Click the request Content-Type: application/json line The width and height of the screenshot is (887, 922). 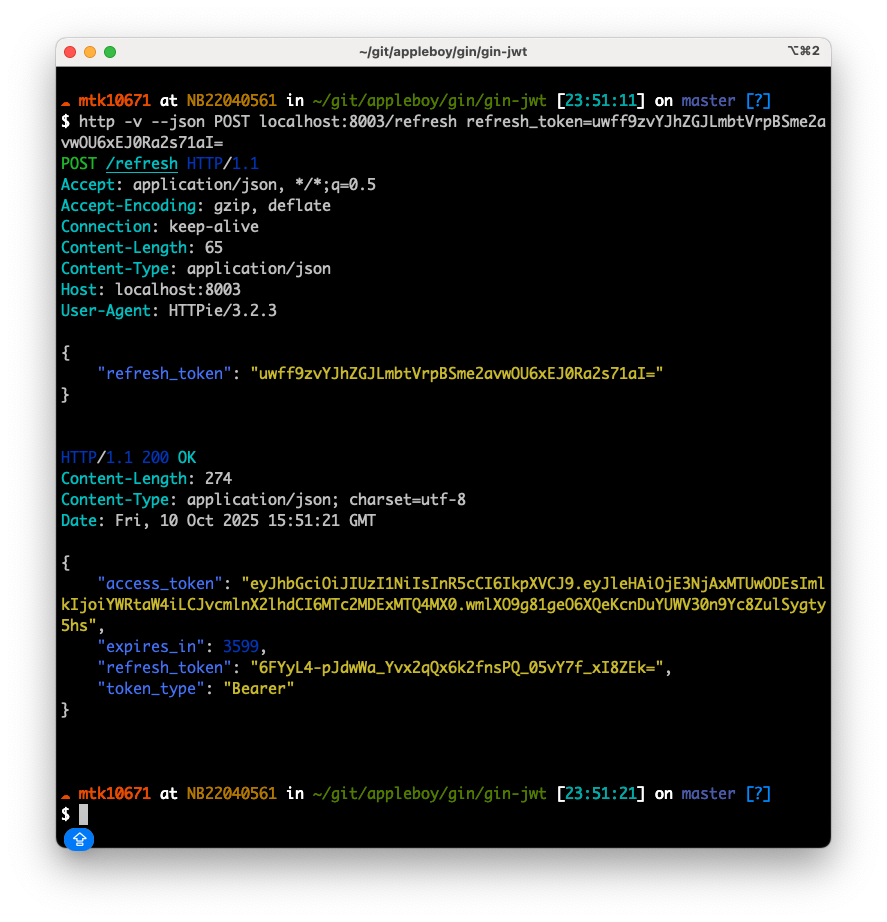196,269
